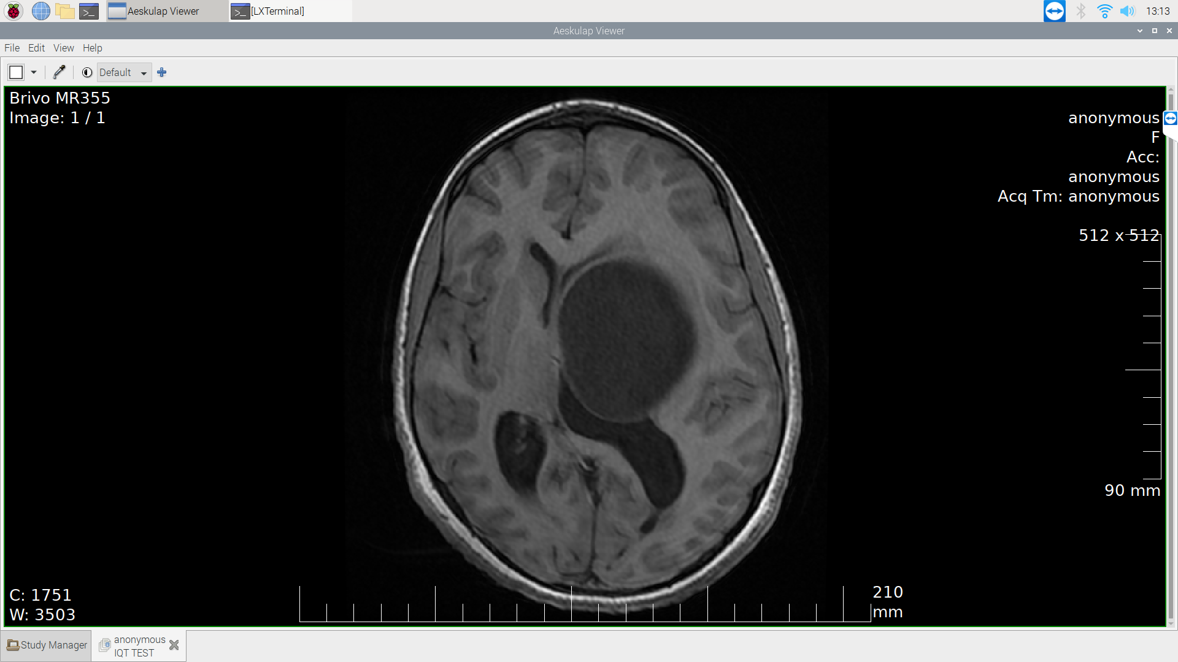Click the brain MRI image in viewer
The image size is (1178, 662).
600,350
